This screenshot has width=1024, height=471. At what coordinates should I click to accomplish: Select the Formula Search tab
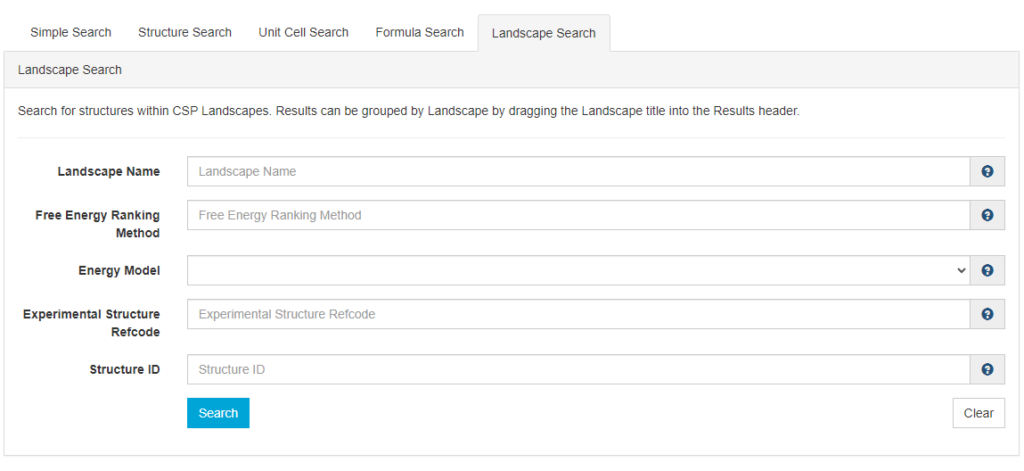coord(420,32)
